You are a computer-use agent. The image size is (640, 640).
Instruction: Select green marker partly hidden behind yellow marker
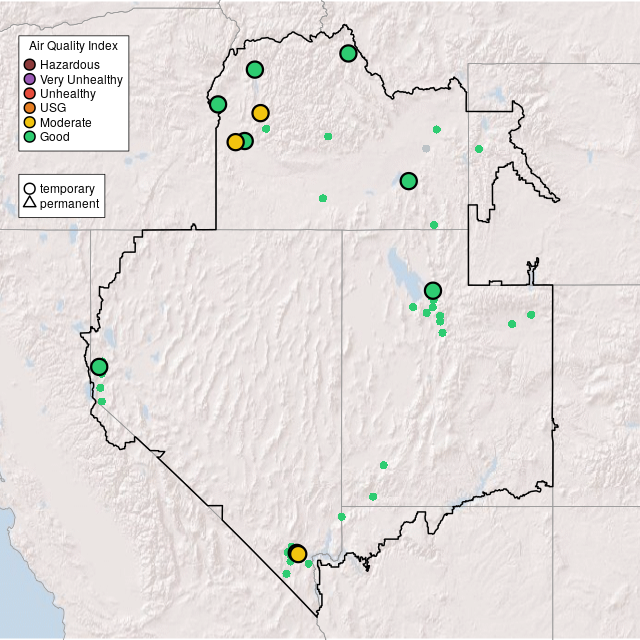point(247,141)
